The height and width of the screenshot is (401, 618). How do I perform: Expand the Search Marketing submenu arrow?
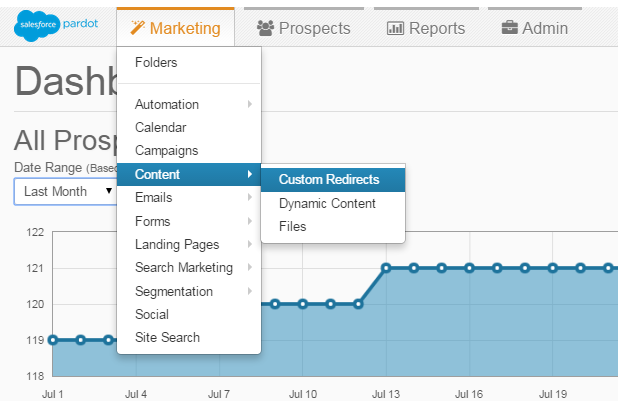[250, 267]
